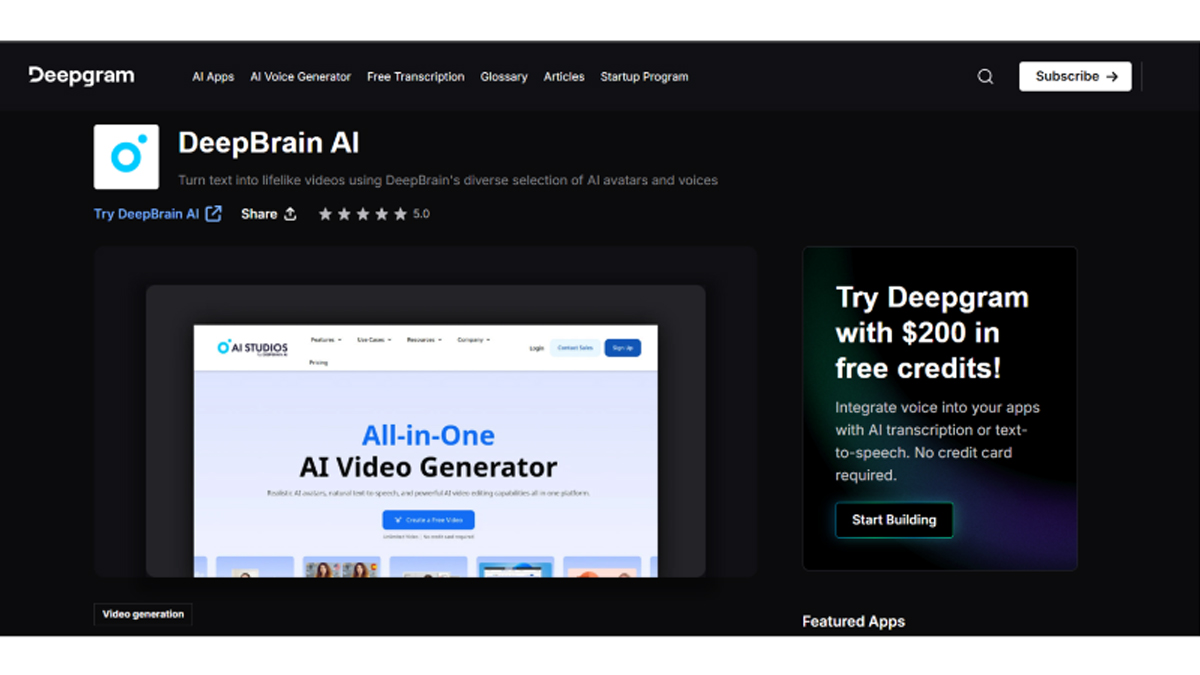This screenshot has width=1200, height=675.
Task: Click the DeepBrain AI app logo
Action: pos(126,157)
